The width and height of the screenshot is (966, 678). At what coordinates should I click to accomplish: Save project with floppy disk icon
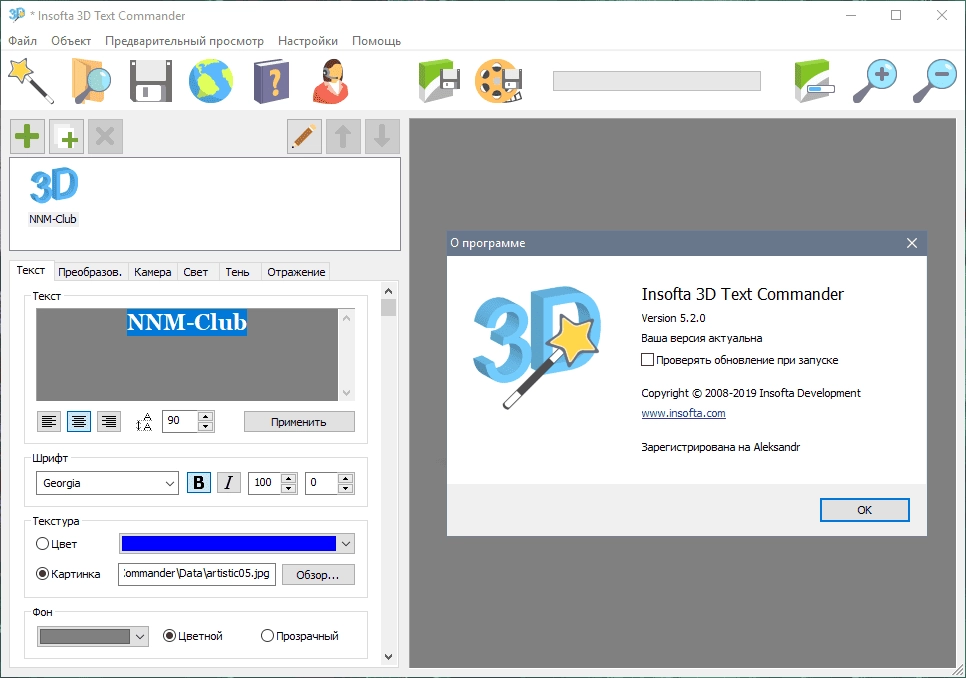pos(150,81)
